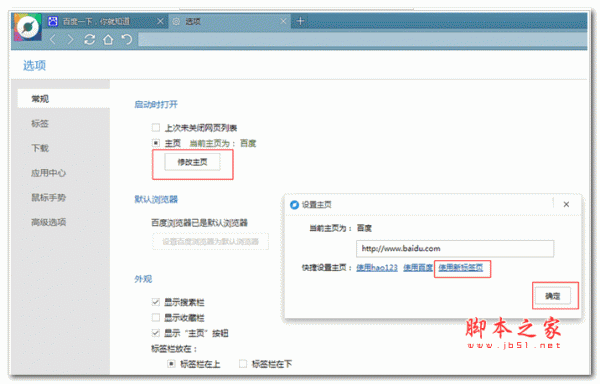Toggle 显示搜索栏 checkbox
Viewport: 600px width, 384px height.
click(156, 302)
